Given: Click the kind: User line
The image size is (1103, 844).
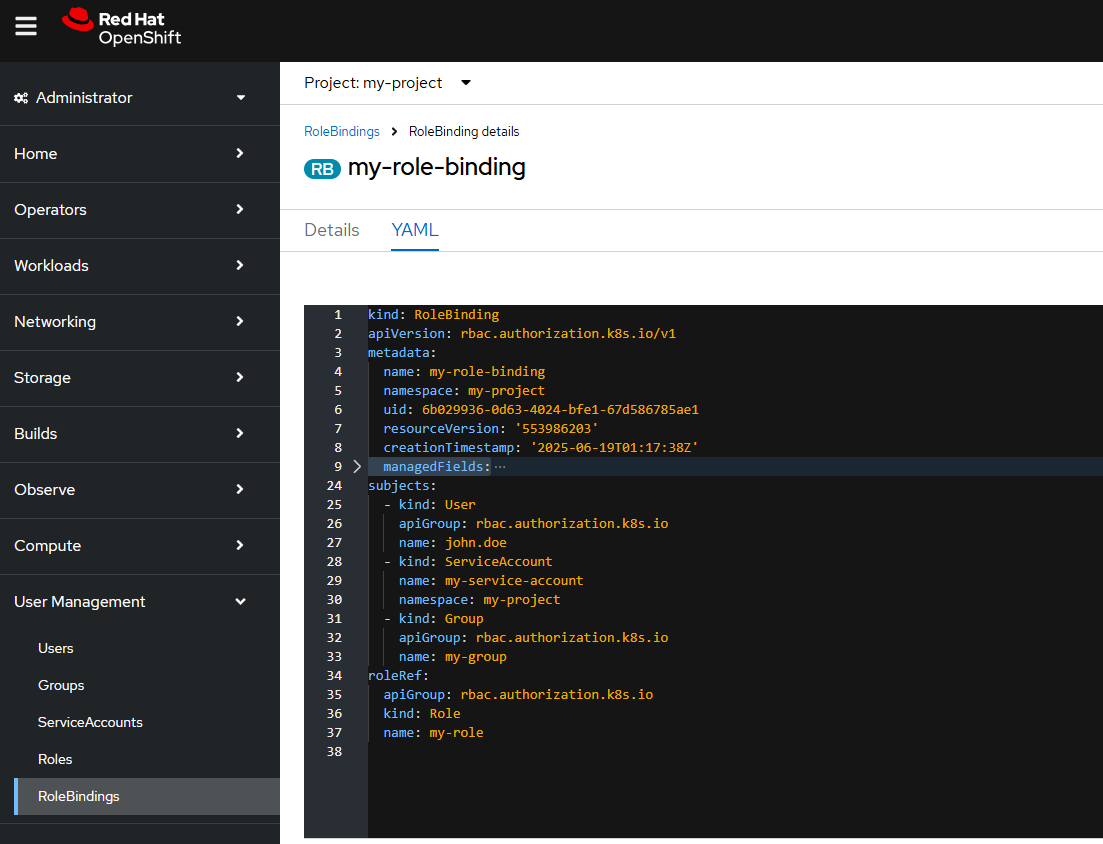Looking at the screenshot, I should coord(430,504).
